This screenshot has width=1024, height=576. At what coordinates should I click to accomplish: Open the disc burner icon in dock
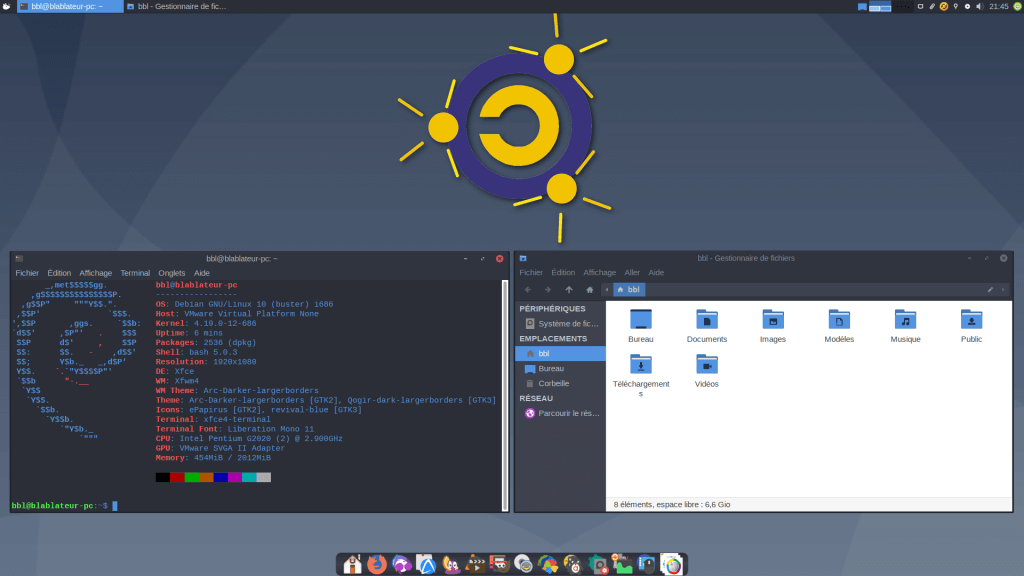(524, 564)
